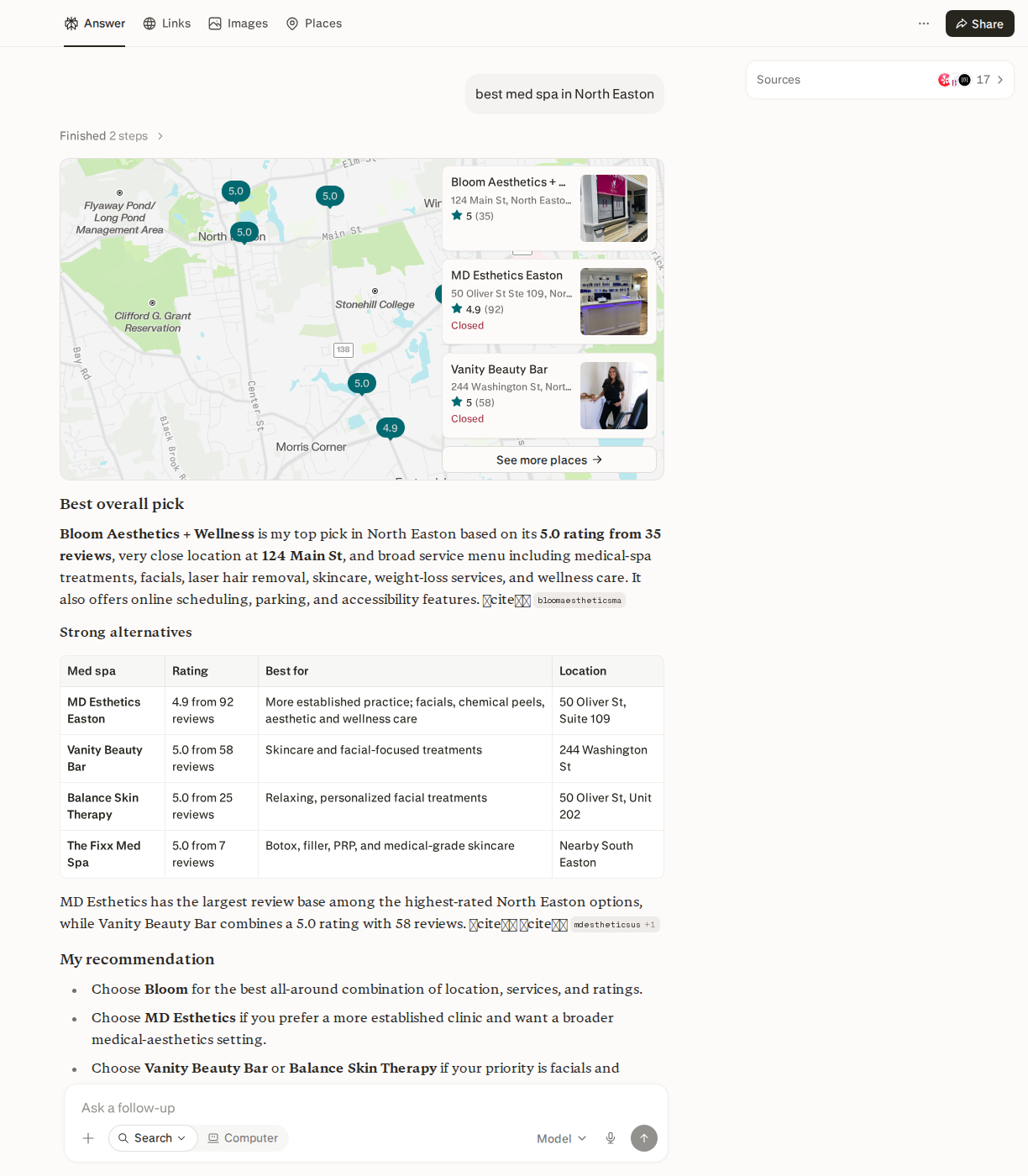Expand the Finished 2 steps details
The height and width of the screenshot is (1176, 1028).
112,136
